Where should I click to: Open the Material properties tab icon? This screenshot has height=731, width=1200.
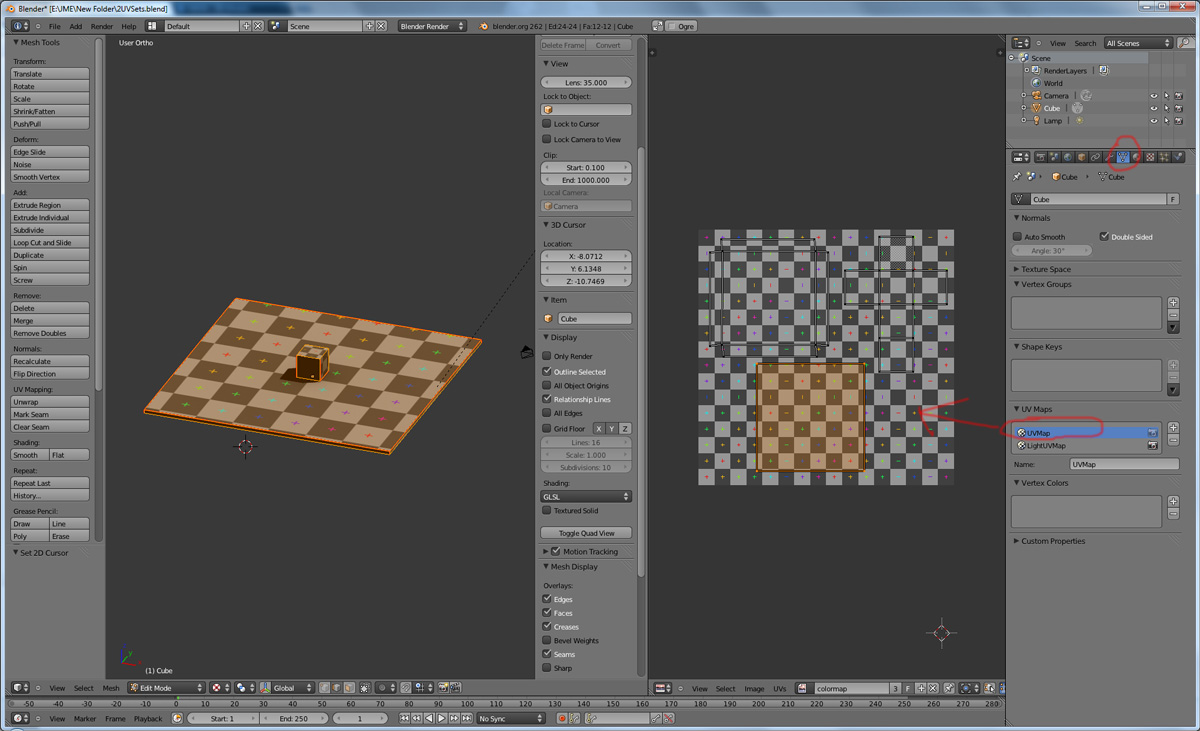[1137, 157]
